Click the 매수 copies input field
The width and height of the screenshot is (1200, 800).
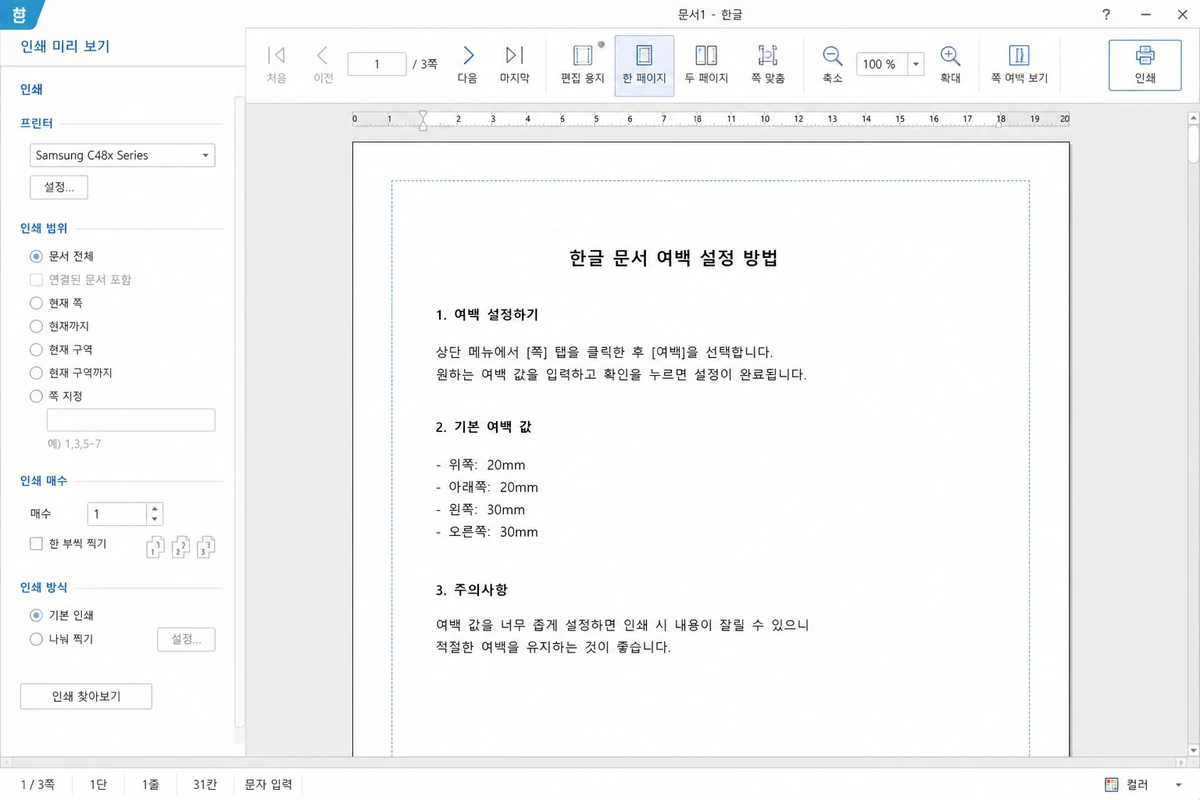pyautogui.click(x=117, y=514)
